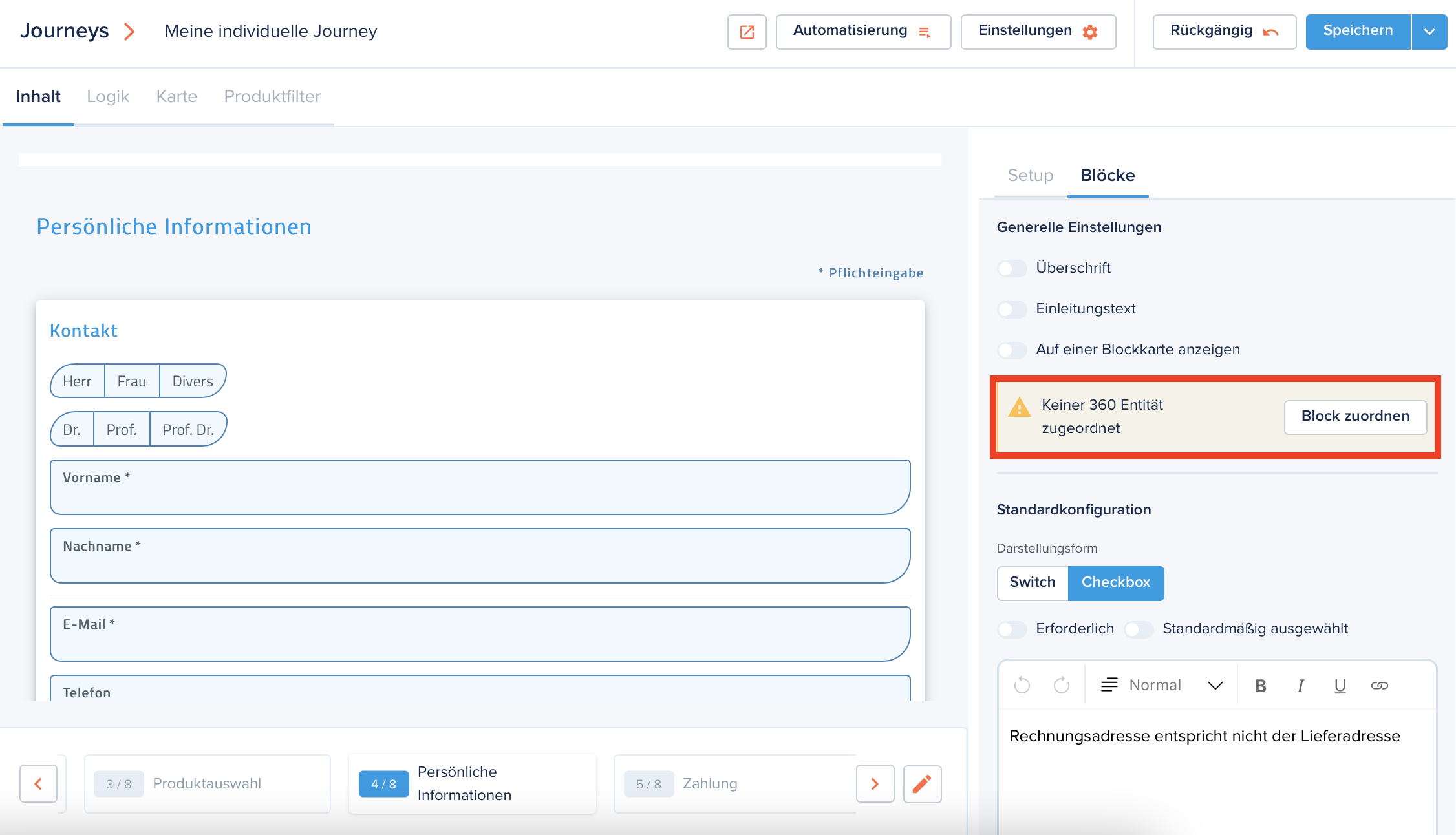1456x835 pixels.
Task: Click into the Vorname field
Action: point(480,487)
